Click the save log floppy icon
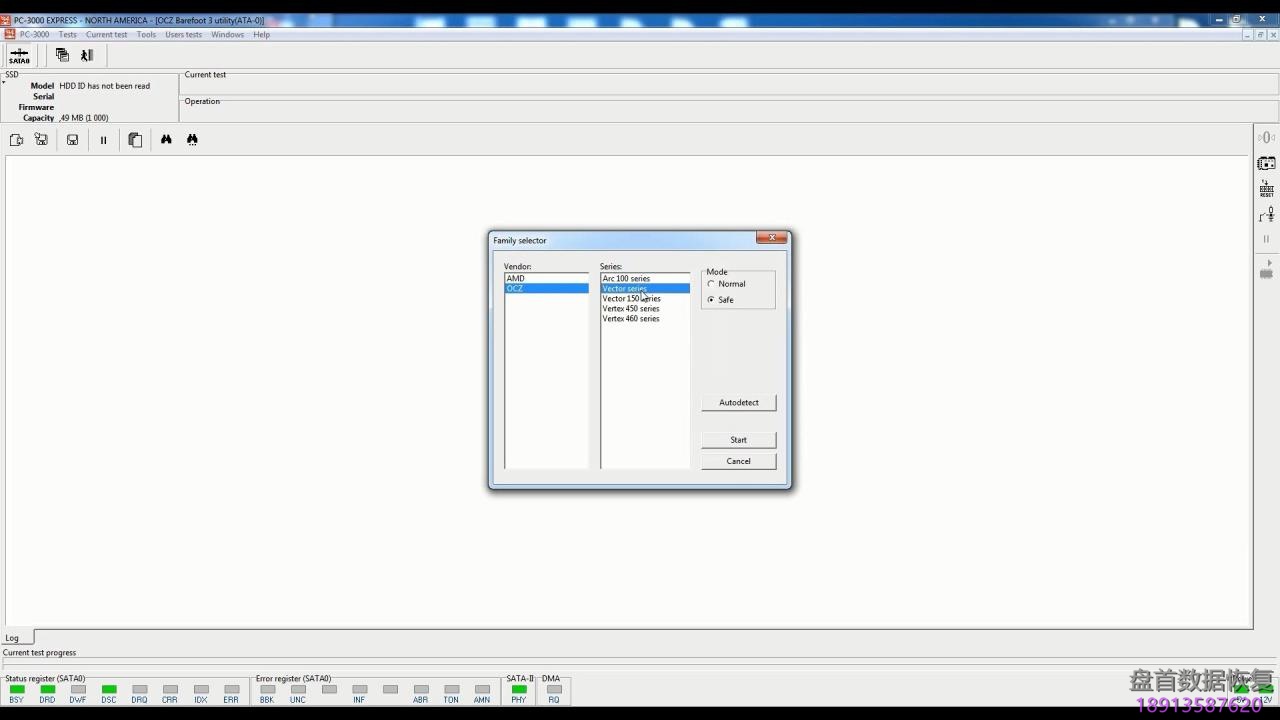Image resolution: width=1280 pixels, height=720 pixels. pyautogui.click(x=73, y=140)
